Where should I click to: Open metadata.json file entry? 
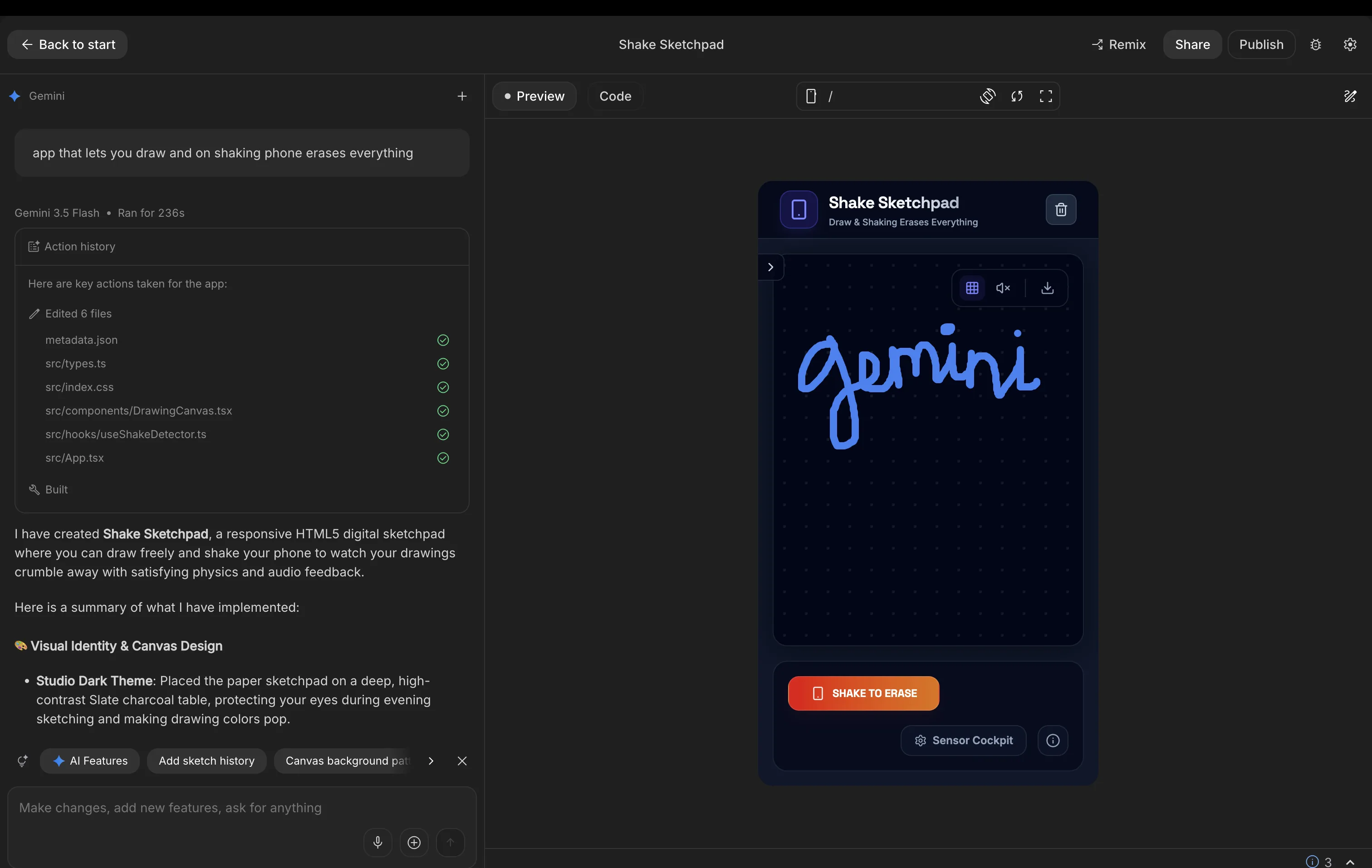click(x=82, y=340)
